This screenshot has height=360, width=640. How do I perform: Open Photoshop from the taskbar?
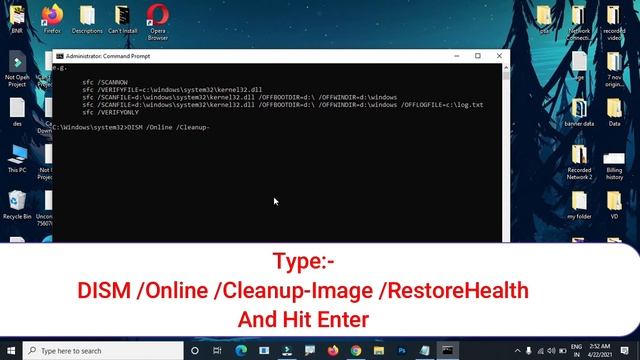point(402,351)
